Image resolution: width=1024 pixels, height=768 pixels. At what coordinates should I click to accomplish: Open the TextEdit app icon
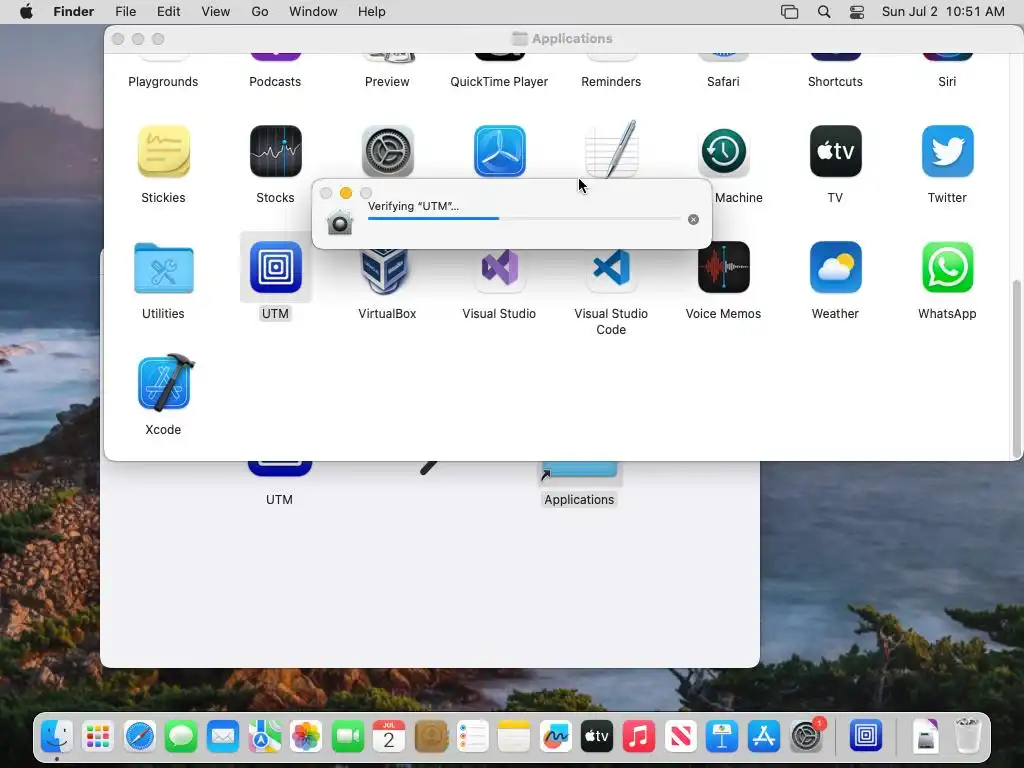[x=611, y=149]
